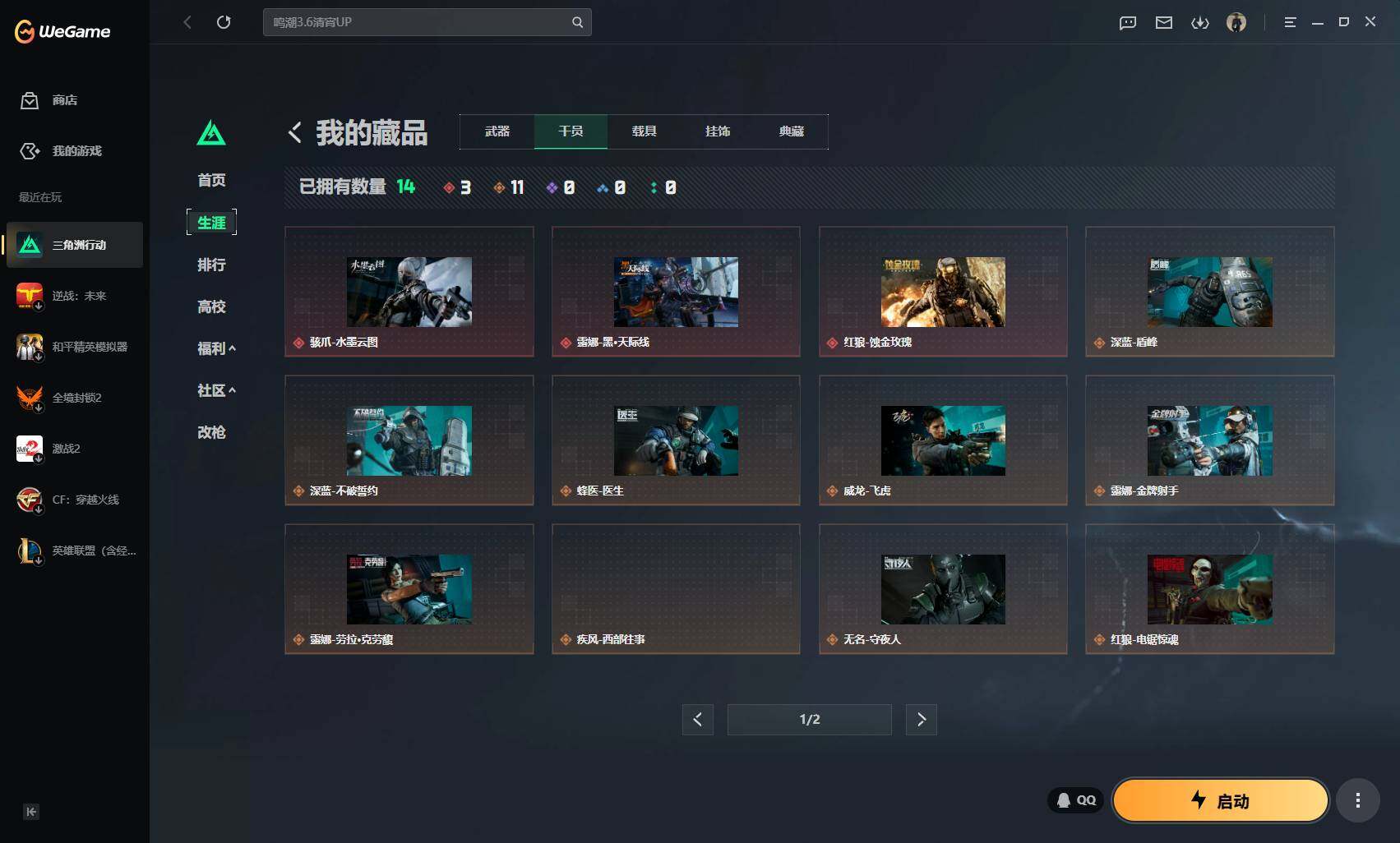The image size is (1400, 843).
Task: Filter by red rarity count 3
Action: (457, 188)
